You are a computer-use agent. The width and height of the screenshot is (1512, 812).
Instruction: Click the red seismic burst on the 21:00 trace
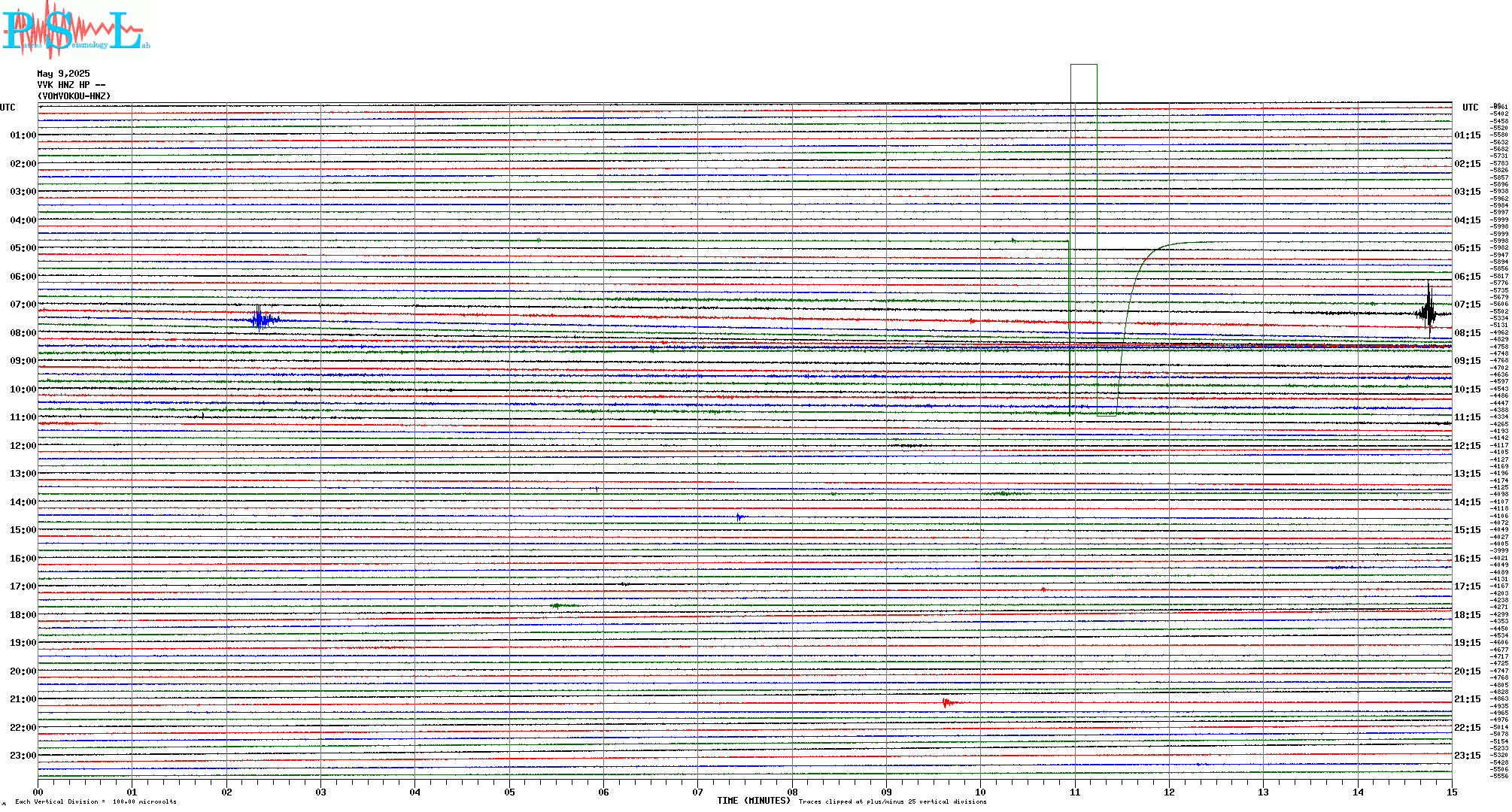coord(947,703)
